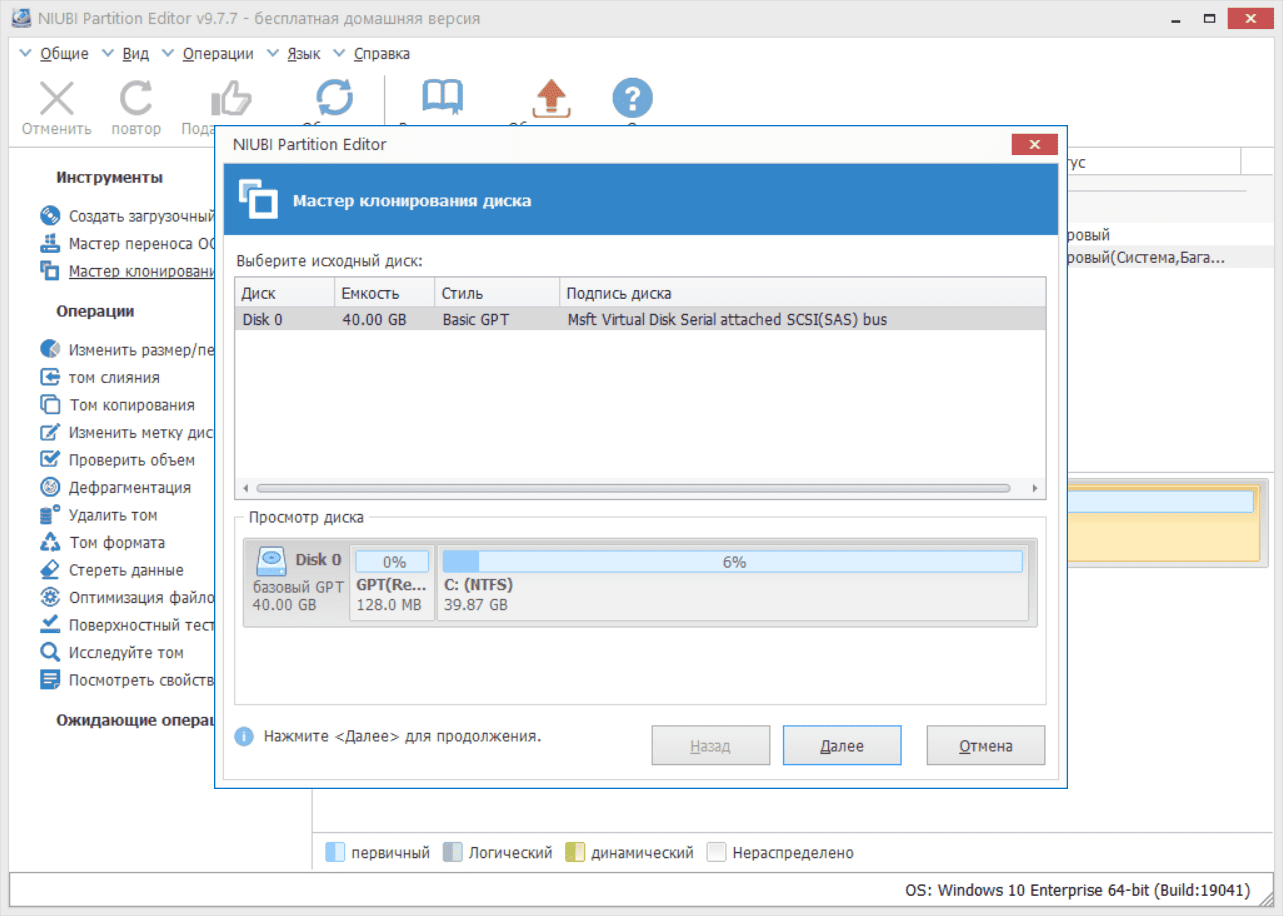This screenshot has height=916, width=1283.
Task: Click the 6% usage bar of C: partition
Action: (733, 562)
